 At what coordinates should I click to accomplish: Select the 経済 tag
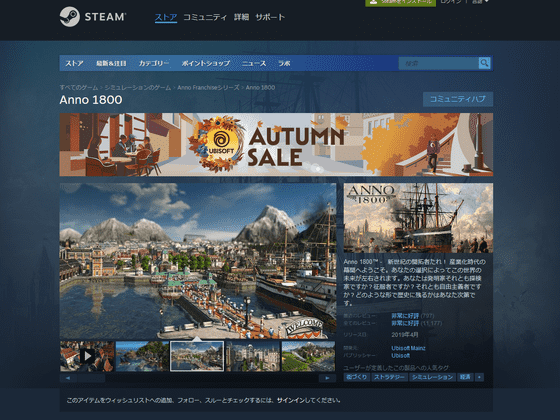pos(465,377)
